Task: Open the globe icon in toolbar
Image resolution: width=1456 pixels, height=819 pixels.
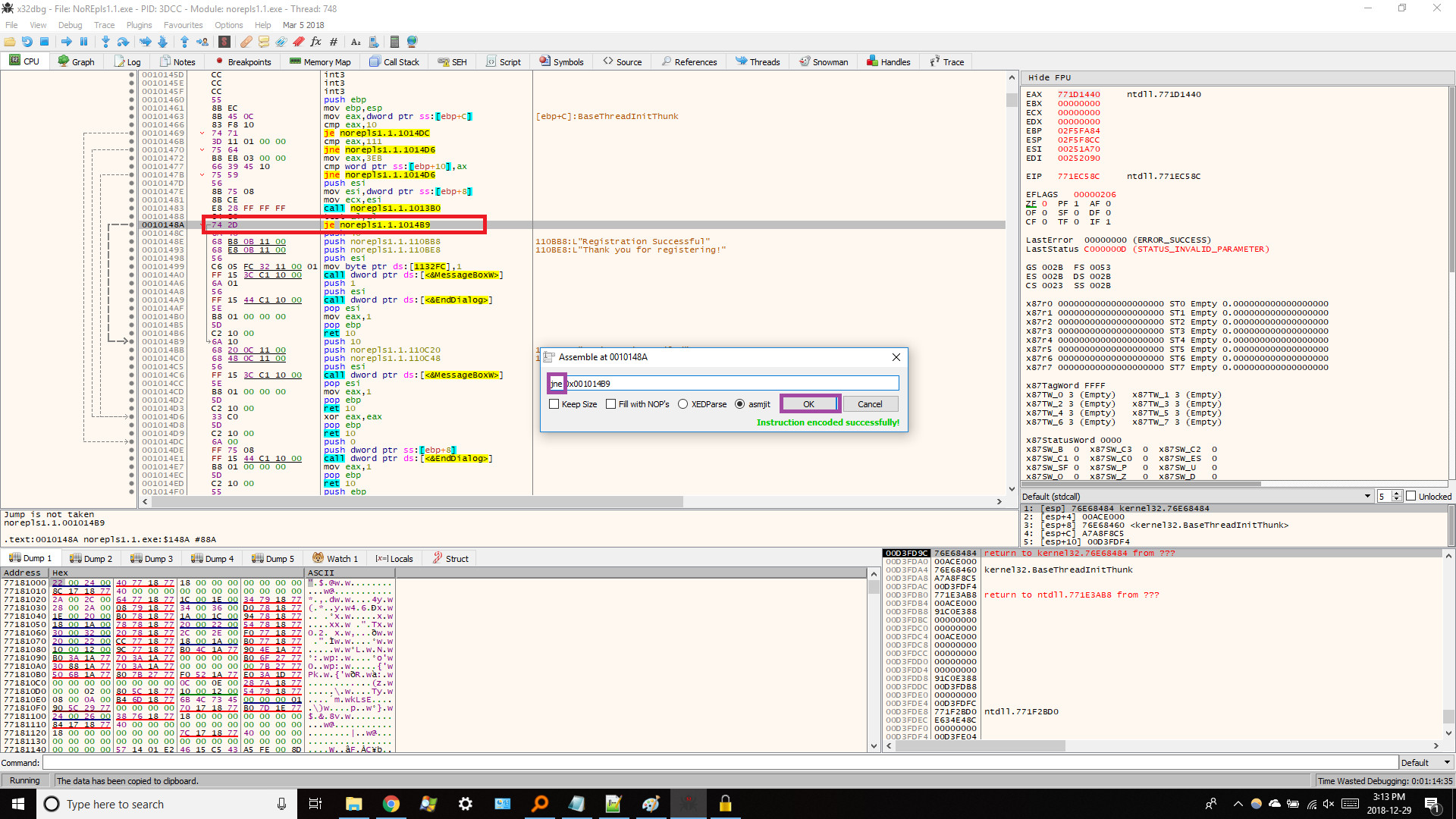Action: point(412,42)
